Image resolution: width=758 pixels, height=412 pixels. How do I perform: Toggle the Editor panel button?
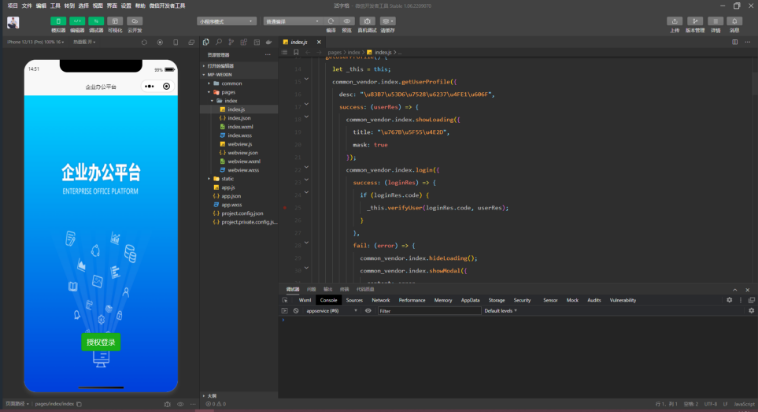77,21
